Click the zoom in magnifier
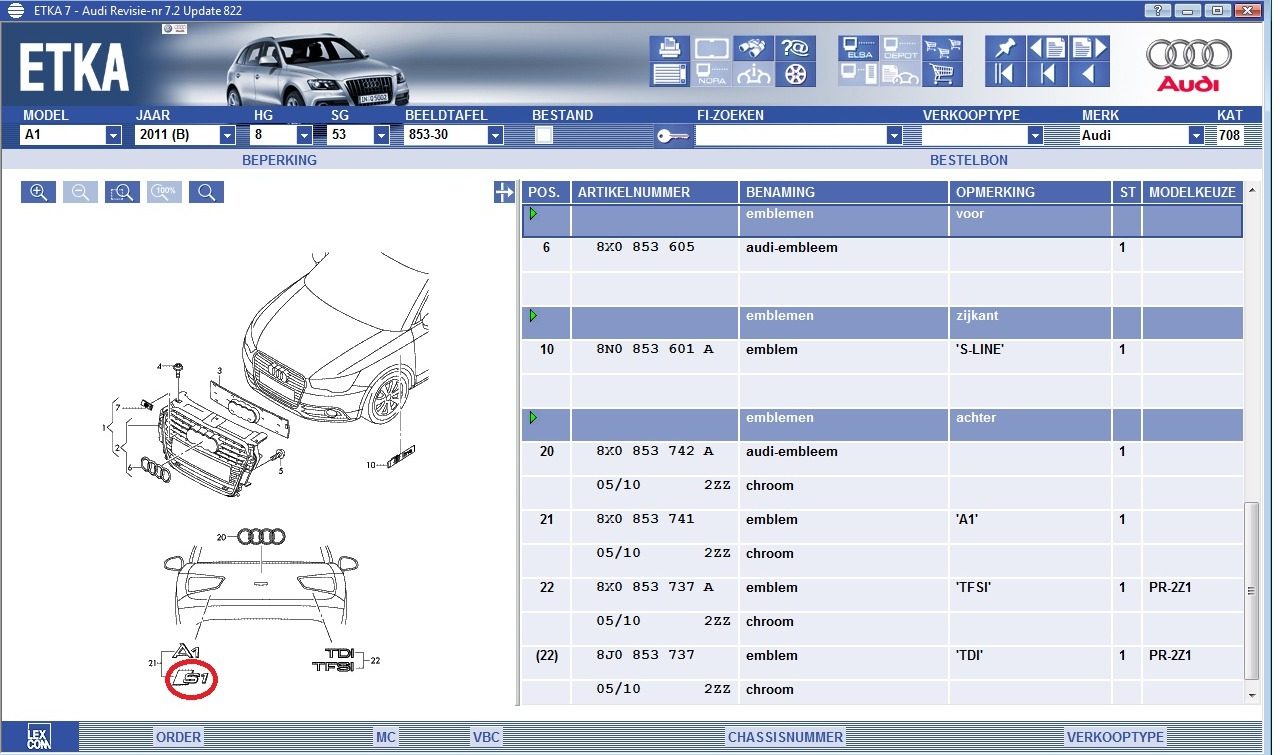Viewport: 1280px width, 755px height. (38, 192)
